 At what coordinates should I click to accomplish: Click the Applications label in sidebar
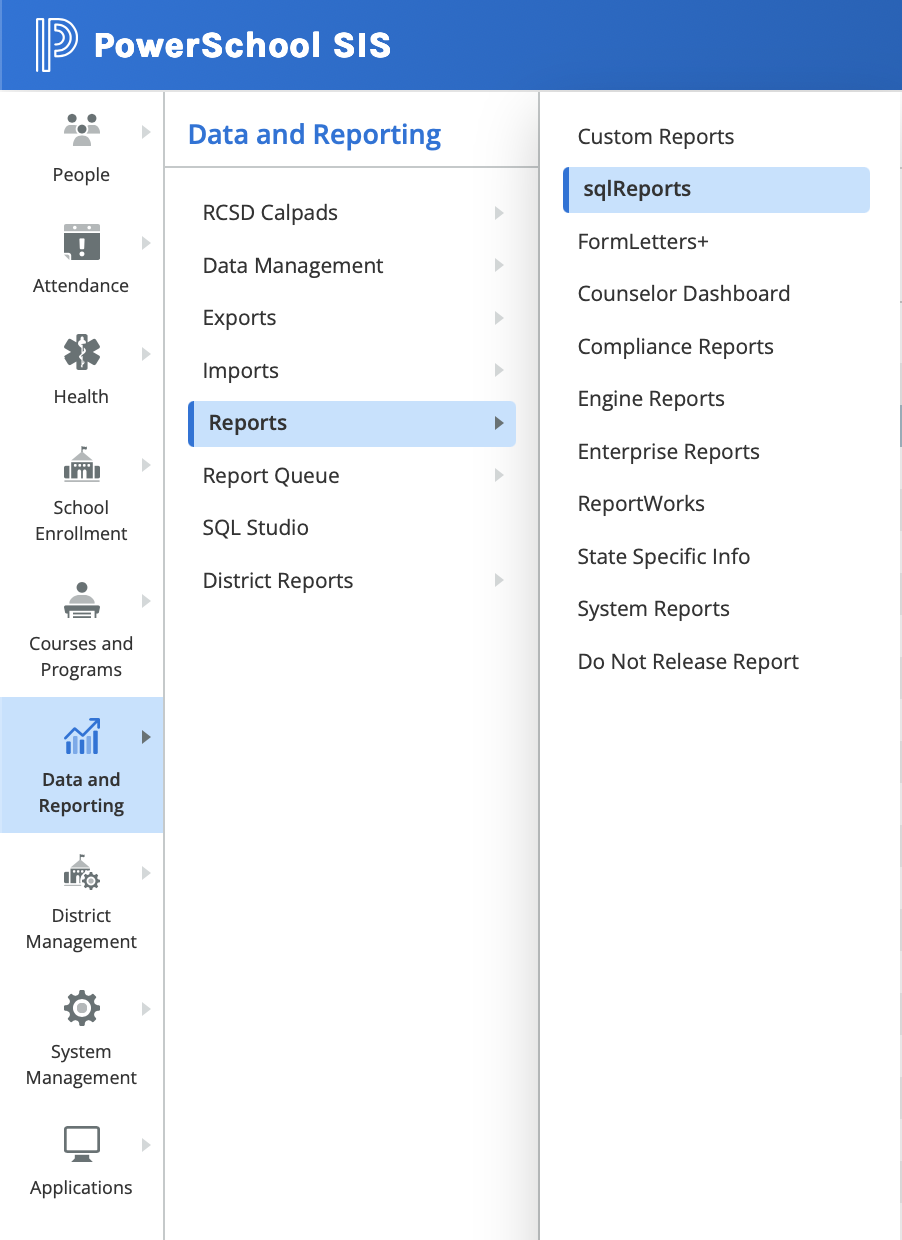(81, 1188)
